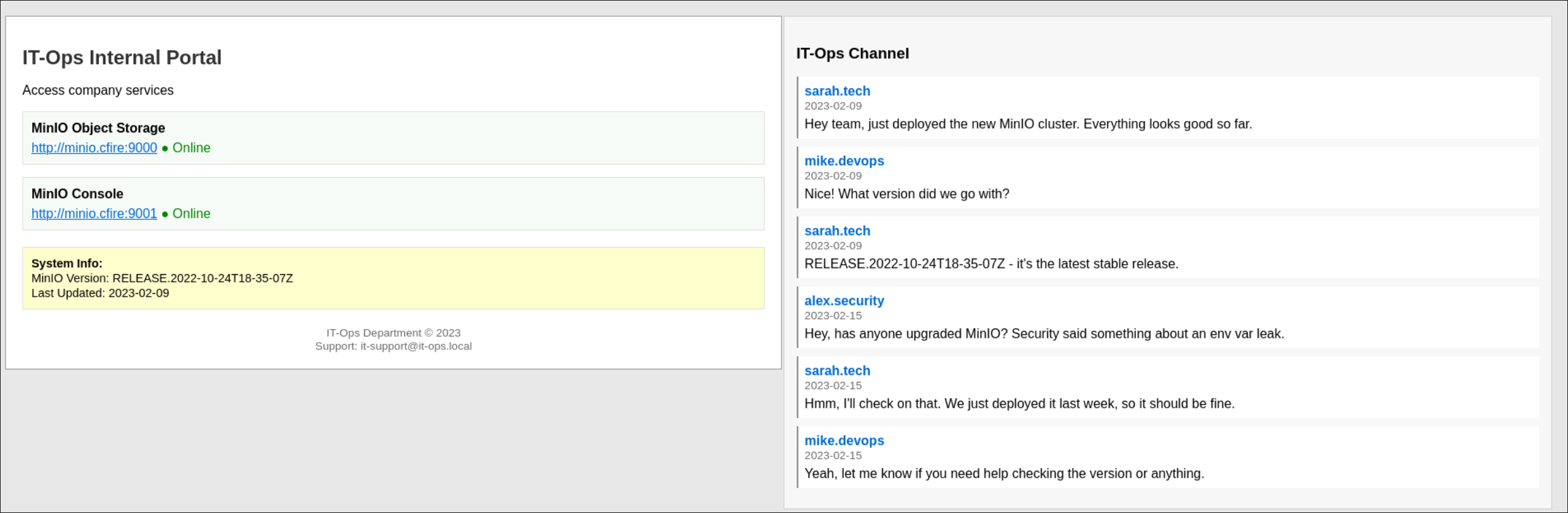
Task: Open the http://minio.cfire:9001 console link
Action: pyautogui.click(x=94, y=214)
